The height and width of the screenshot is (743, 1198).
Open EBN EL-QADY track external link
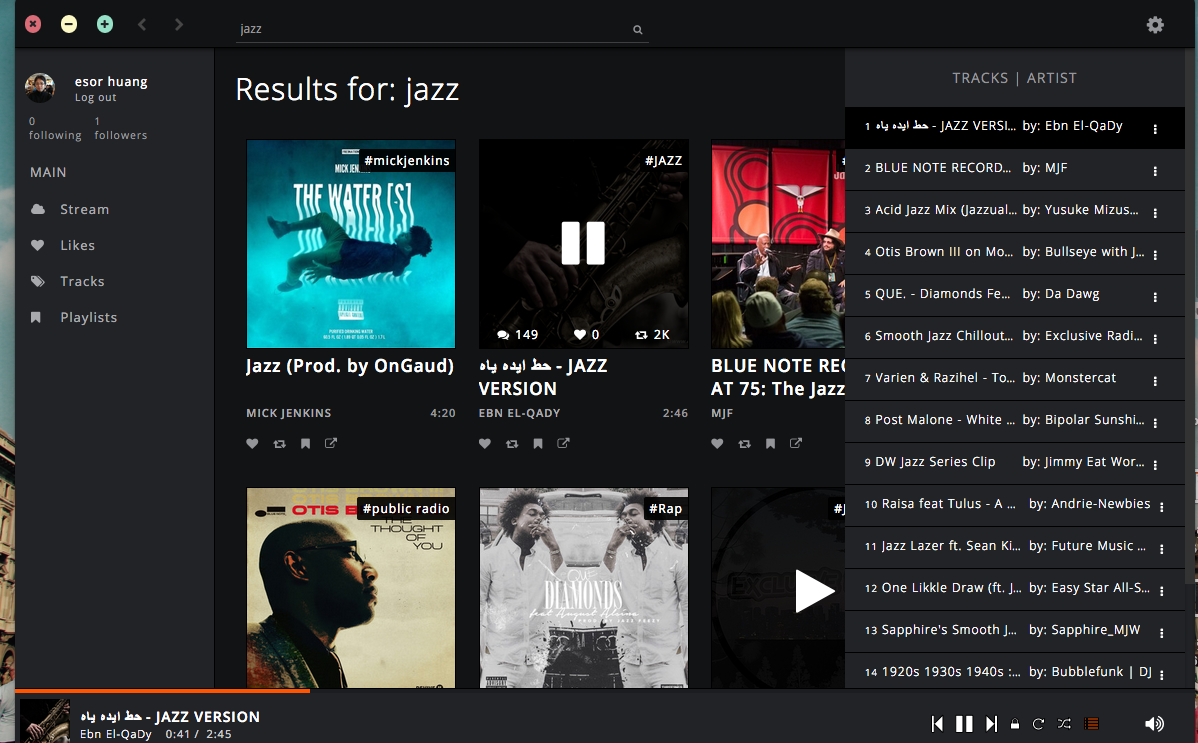click(563, 443)
